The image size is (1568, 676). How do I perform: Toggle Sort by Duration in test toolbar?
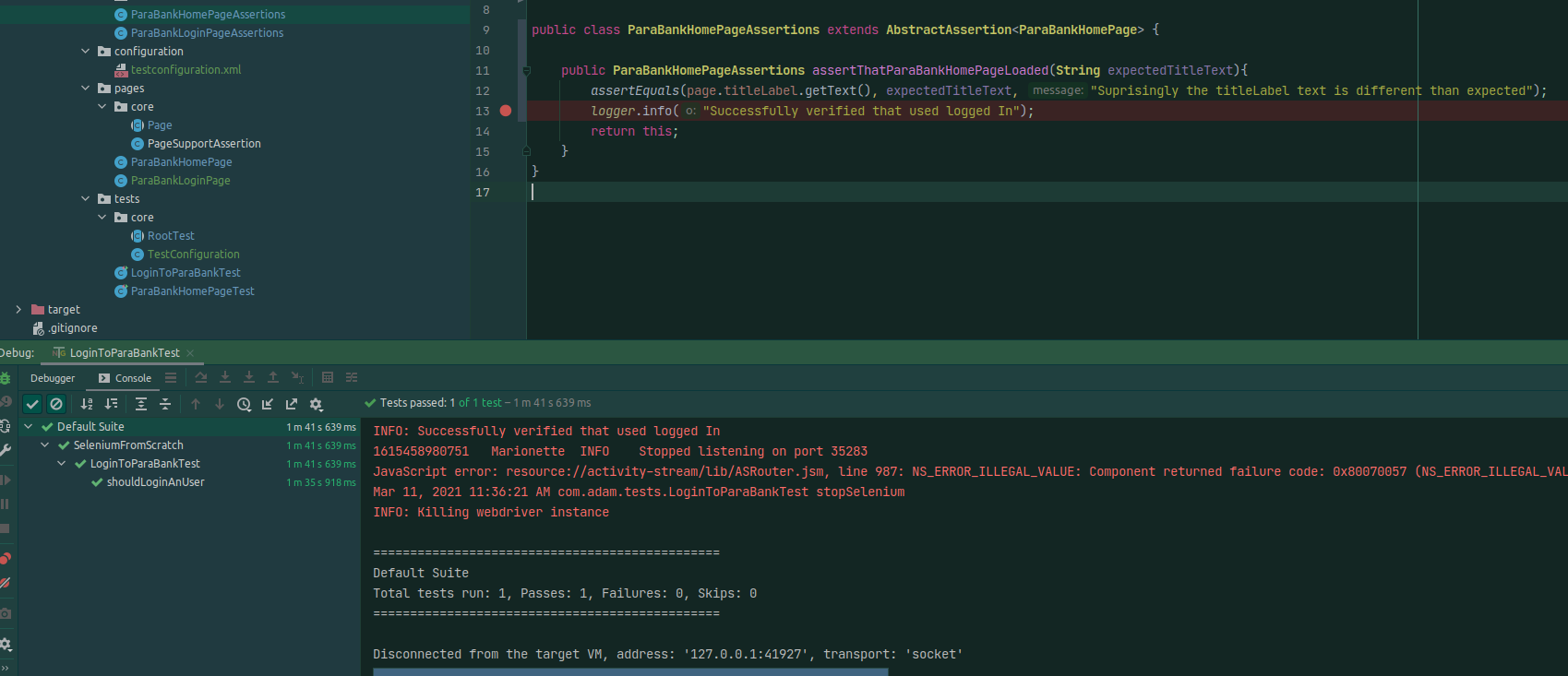coord(111,404)
